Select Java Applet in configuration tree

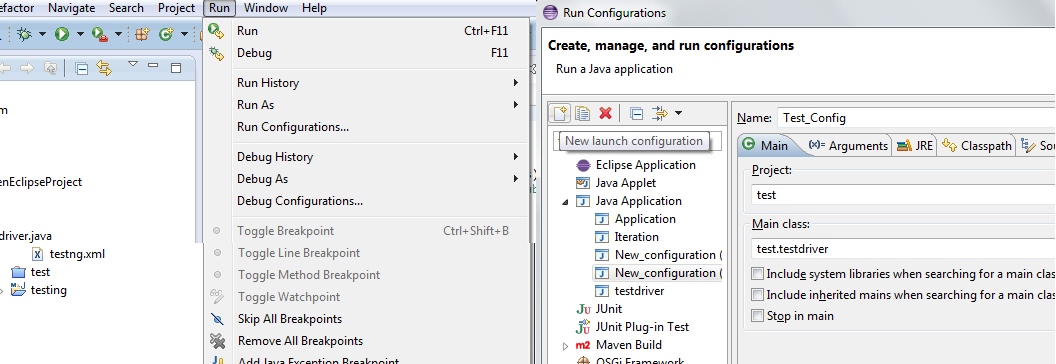[x=616, y=183]
